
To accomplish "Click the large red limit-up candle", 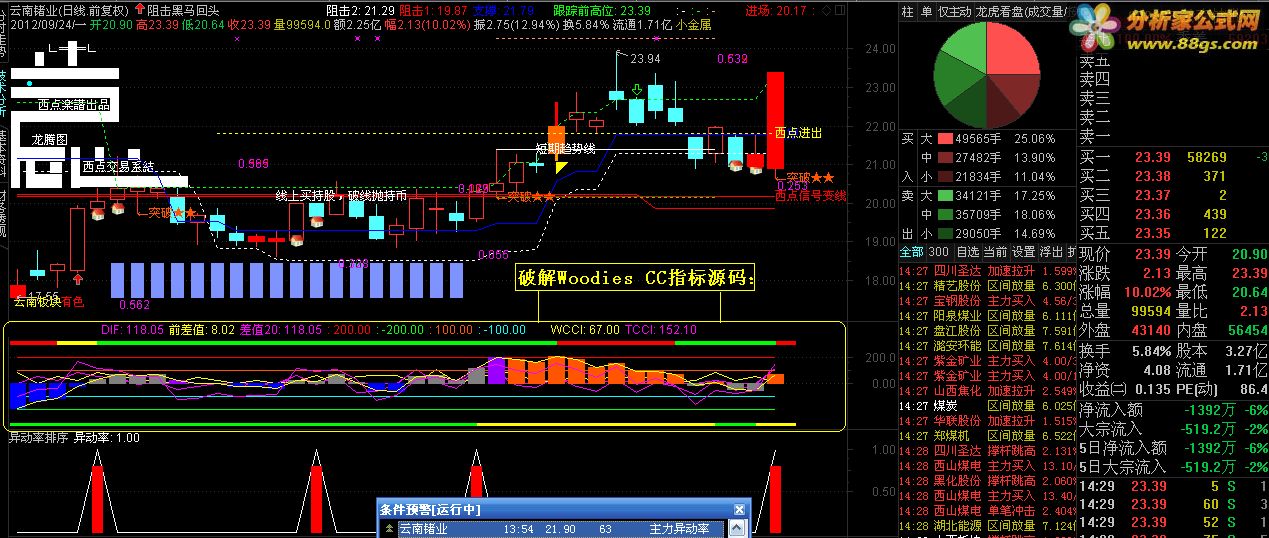I will pyautogui.click(x=775, y=120).
